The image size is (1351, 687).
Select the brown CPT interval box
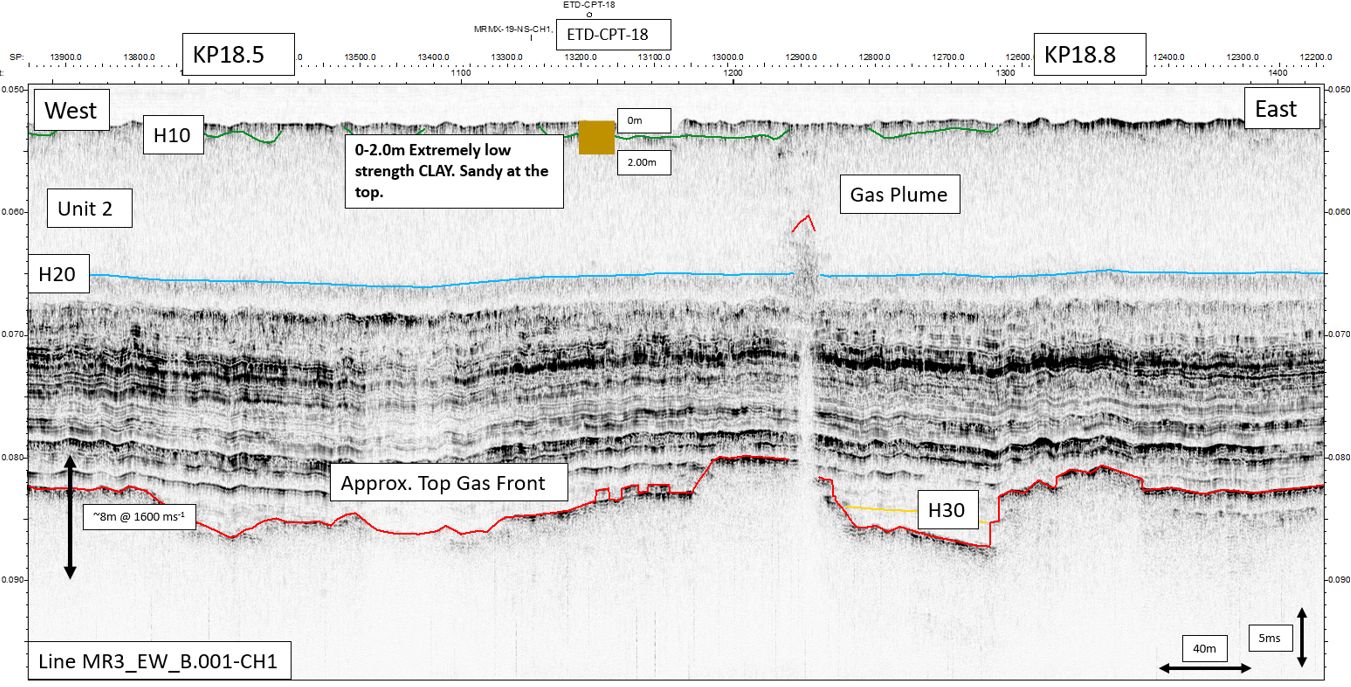[596, 138]
